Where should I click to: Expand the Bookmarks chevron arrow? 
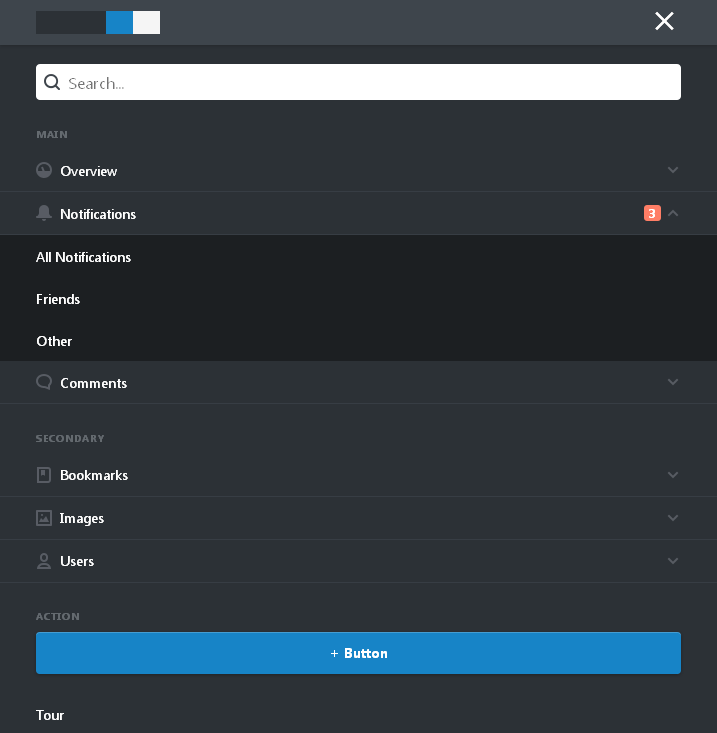click(x=673, y=475)
